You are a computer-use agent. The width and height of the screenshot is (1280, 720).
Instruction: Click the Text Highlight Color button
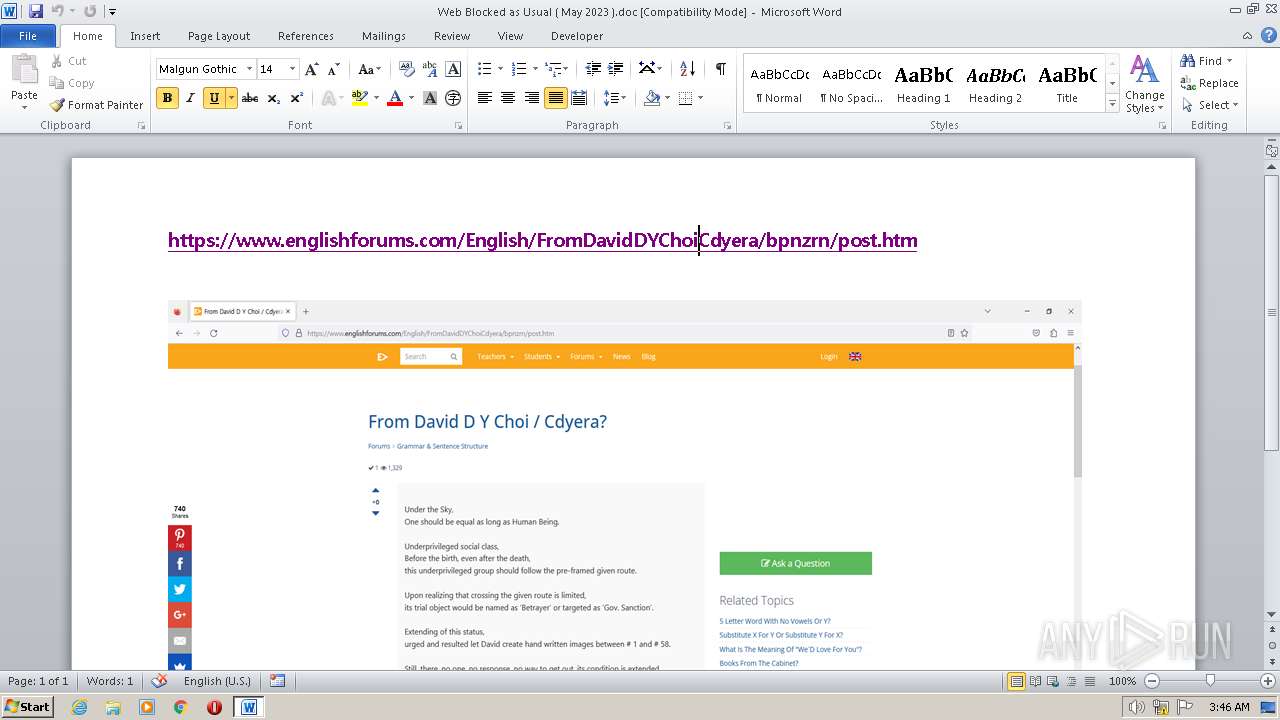click(x=360, y=98)
